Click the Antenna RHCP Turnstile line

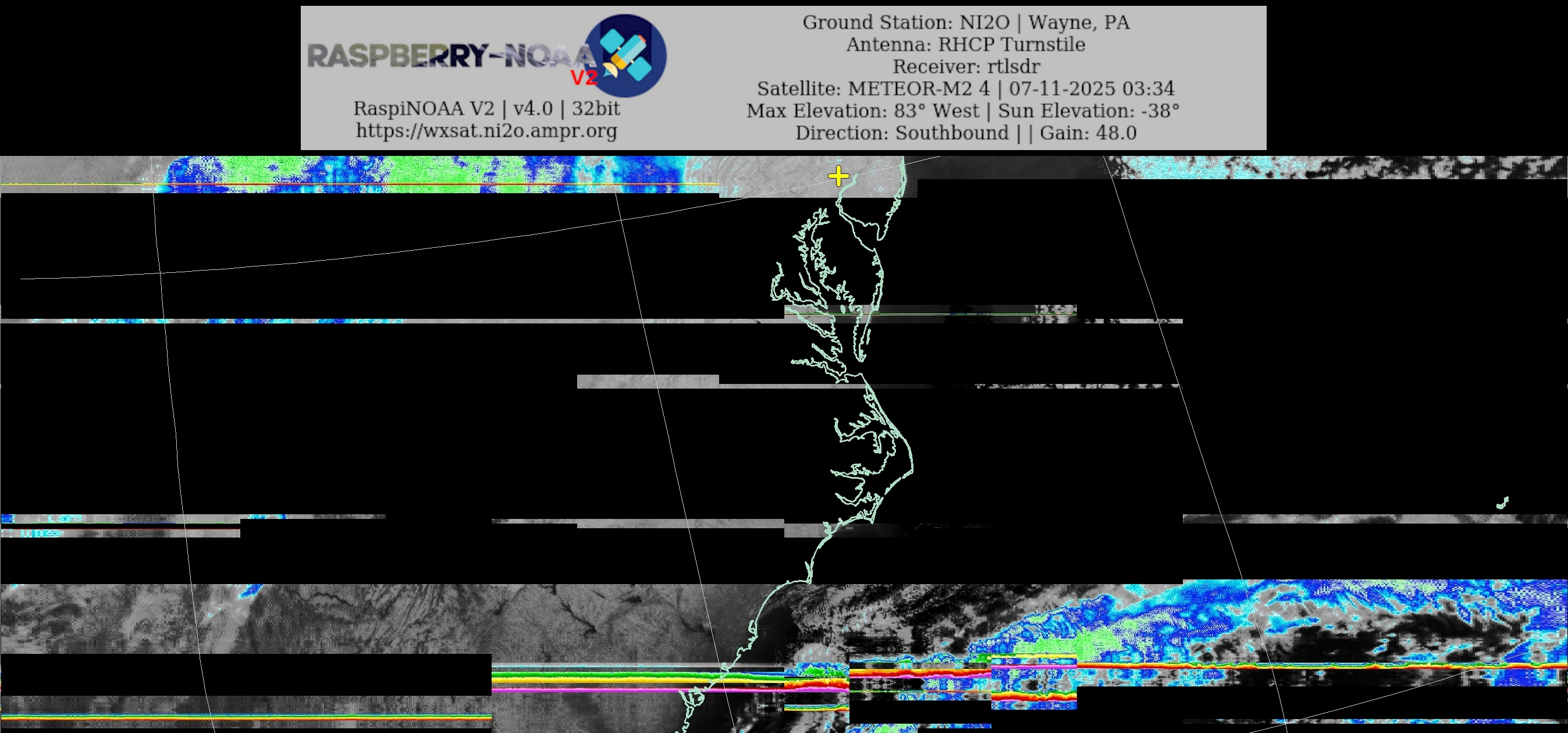coord(965,44)
